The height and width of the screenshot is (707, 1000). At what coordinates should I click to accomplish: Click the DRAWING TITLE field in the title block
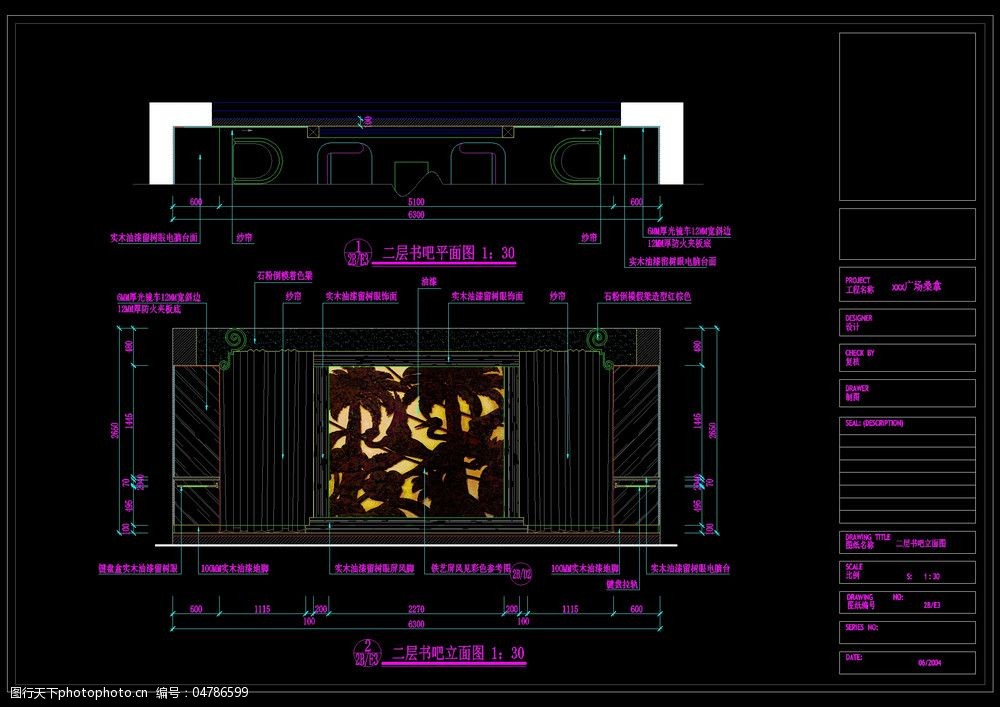[x=906, y=543]
